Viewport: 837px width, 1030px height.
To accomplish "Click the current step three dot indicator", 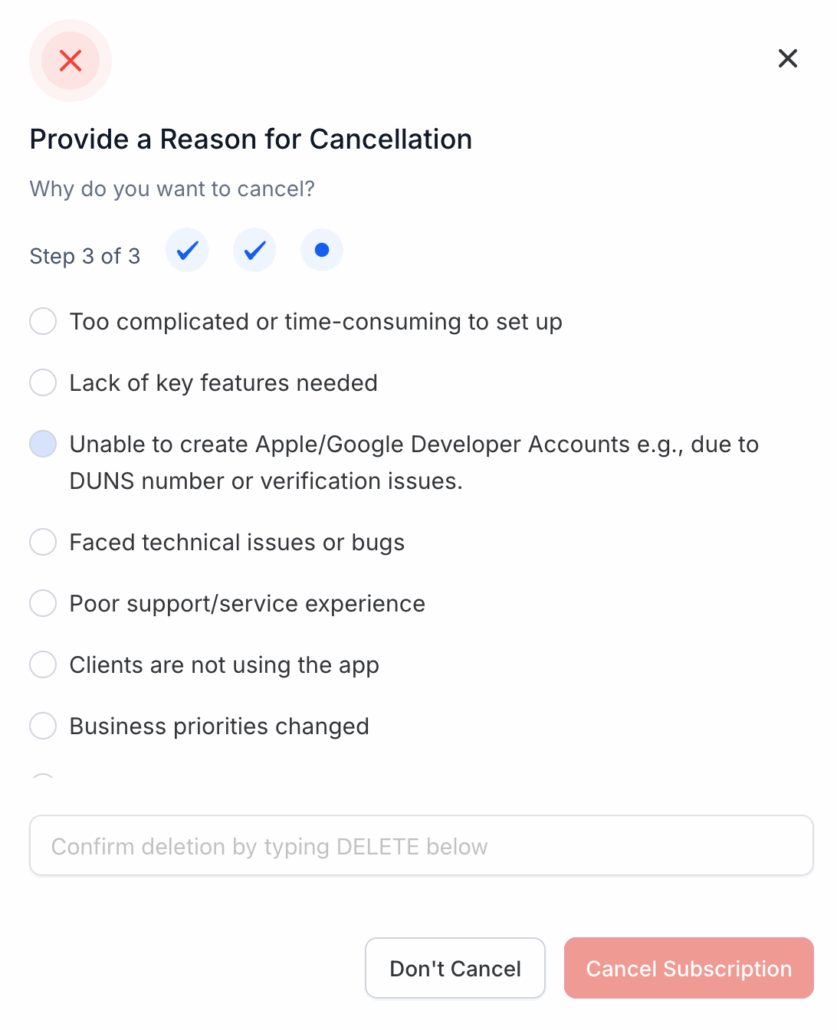I will (x=321, y=250).
